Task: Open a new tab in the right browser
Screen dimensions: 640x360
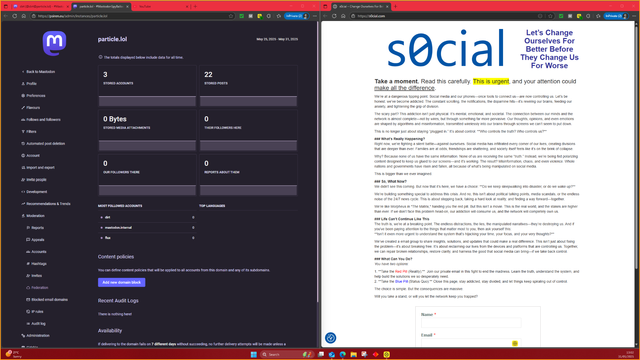Action: tap(395, 7)
